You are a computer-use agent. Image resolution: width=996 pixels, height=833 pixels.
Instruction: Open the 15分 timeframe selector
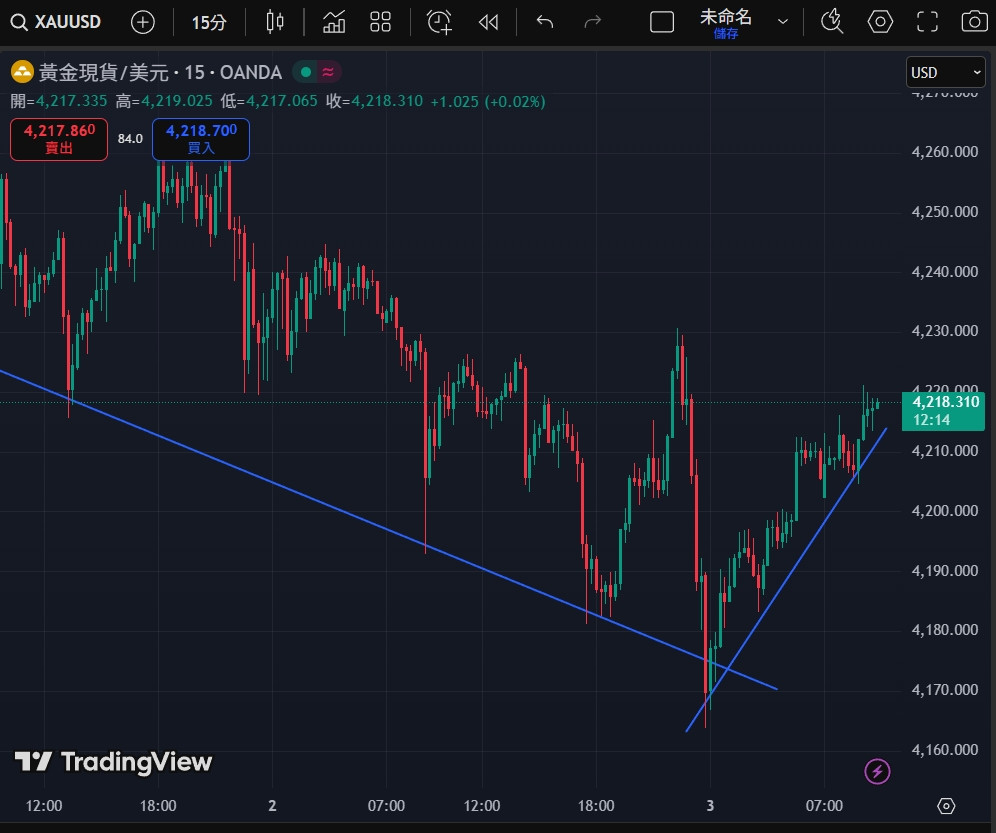[x=209, y=23]
